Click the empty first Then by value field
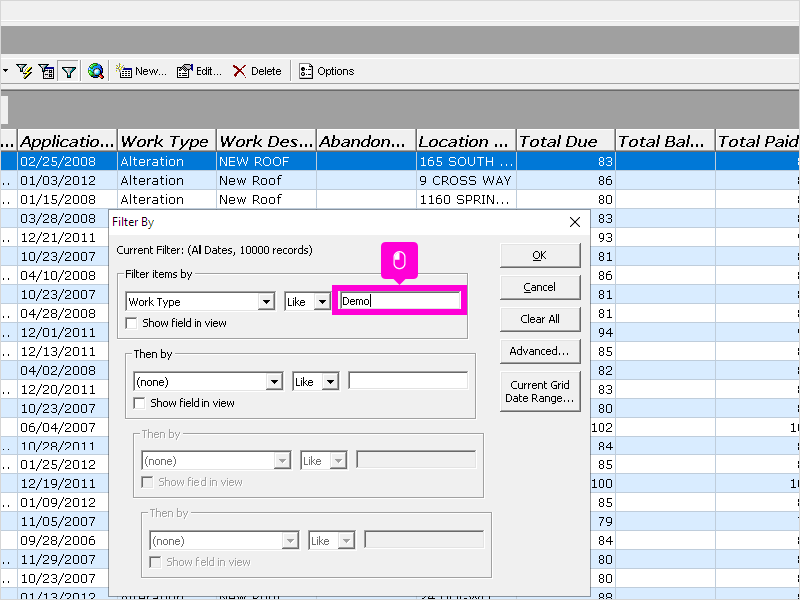 tap(408, 381)
